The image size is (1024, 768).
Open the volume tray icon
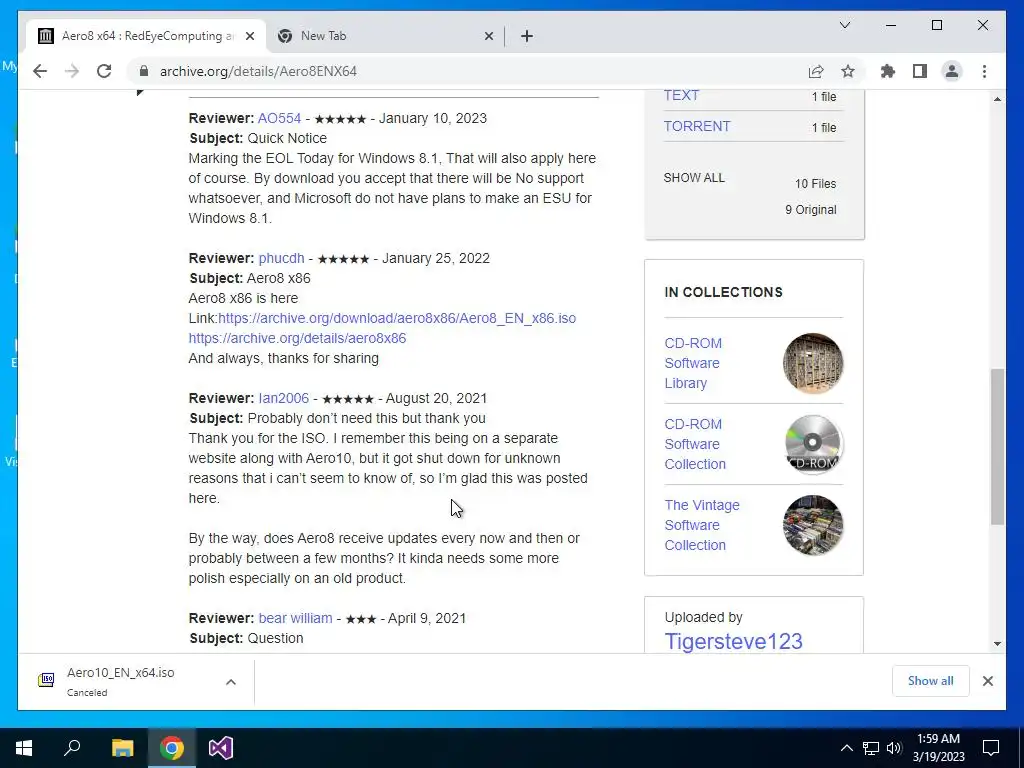(x=894, y=748)
